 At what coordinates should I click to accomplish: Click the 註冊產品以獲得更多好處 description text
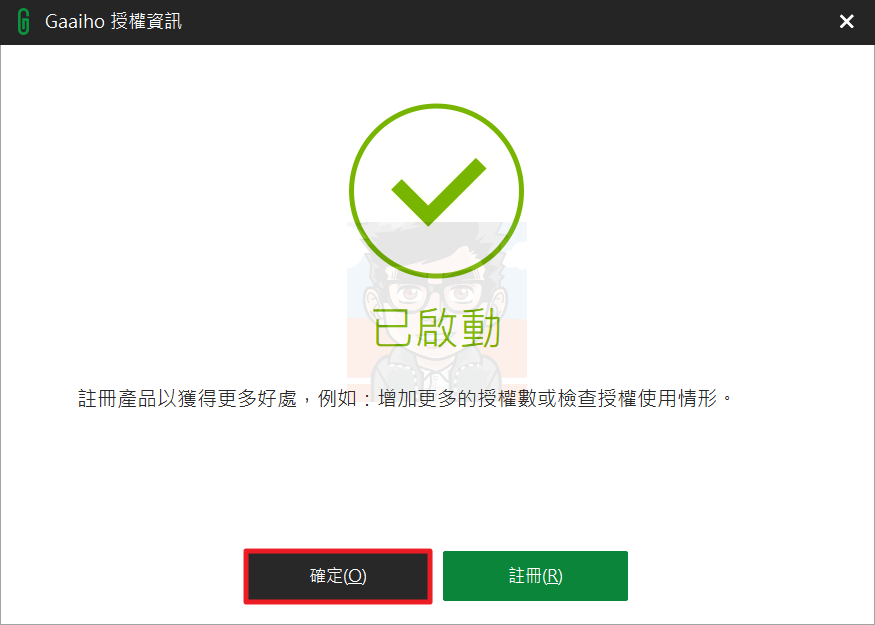187,398
